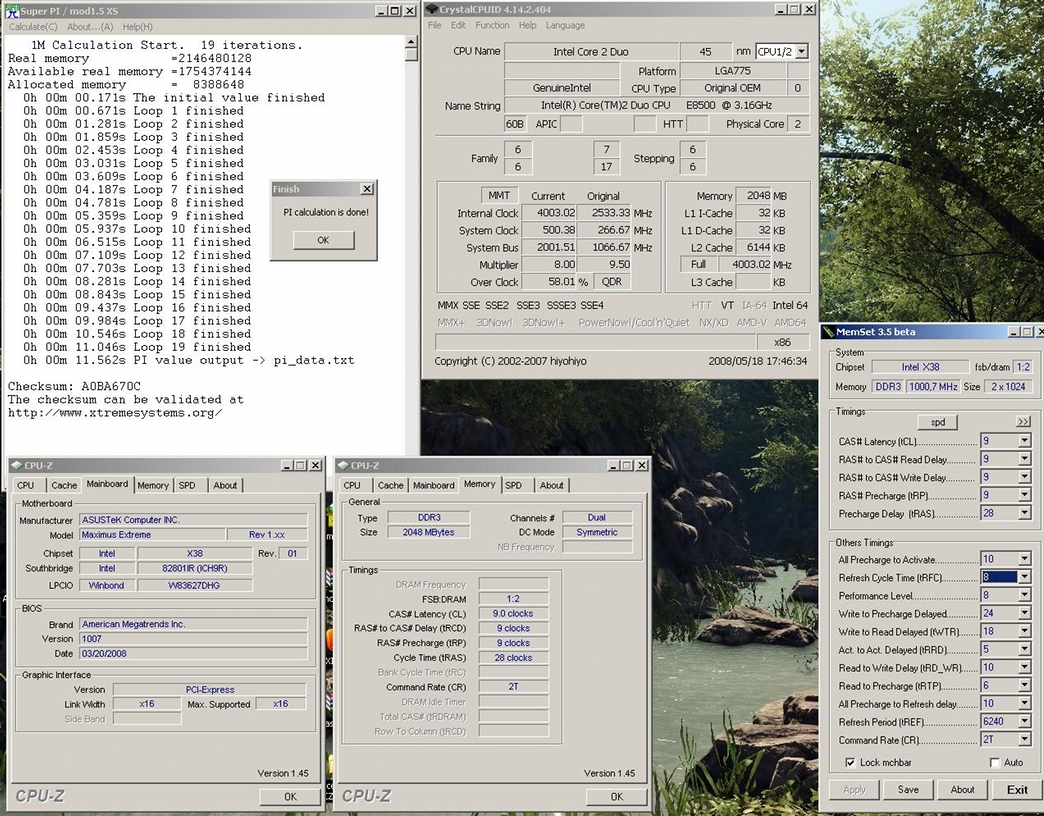Screen dimensions: 1044x816
Task: Switch to SPD tab in Memory CPU-Z window
Action: 513,485
